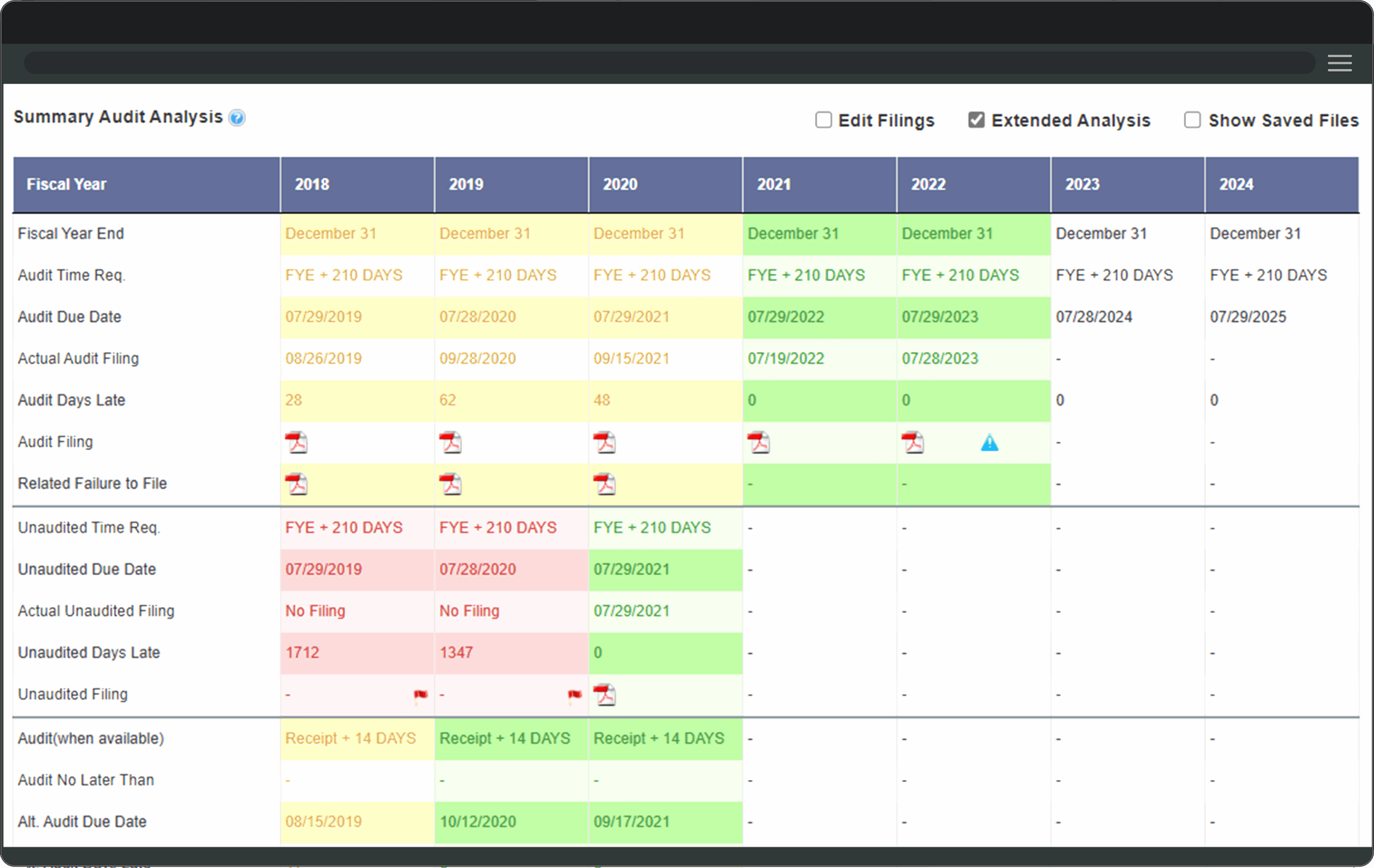Check the Show Saved Files checkbox

[x=1192, y=120]
